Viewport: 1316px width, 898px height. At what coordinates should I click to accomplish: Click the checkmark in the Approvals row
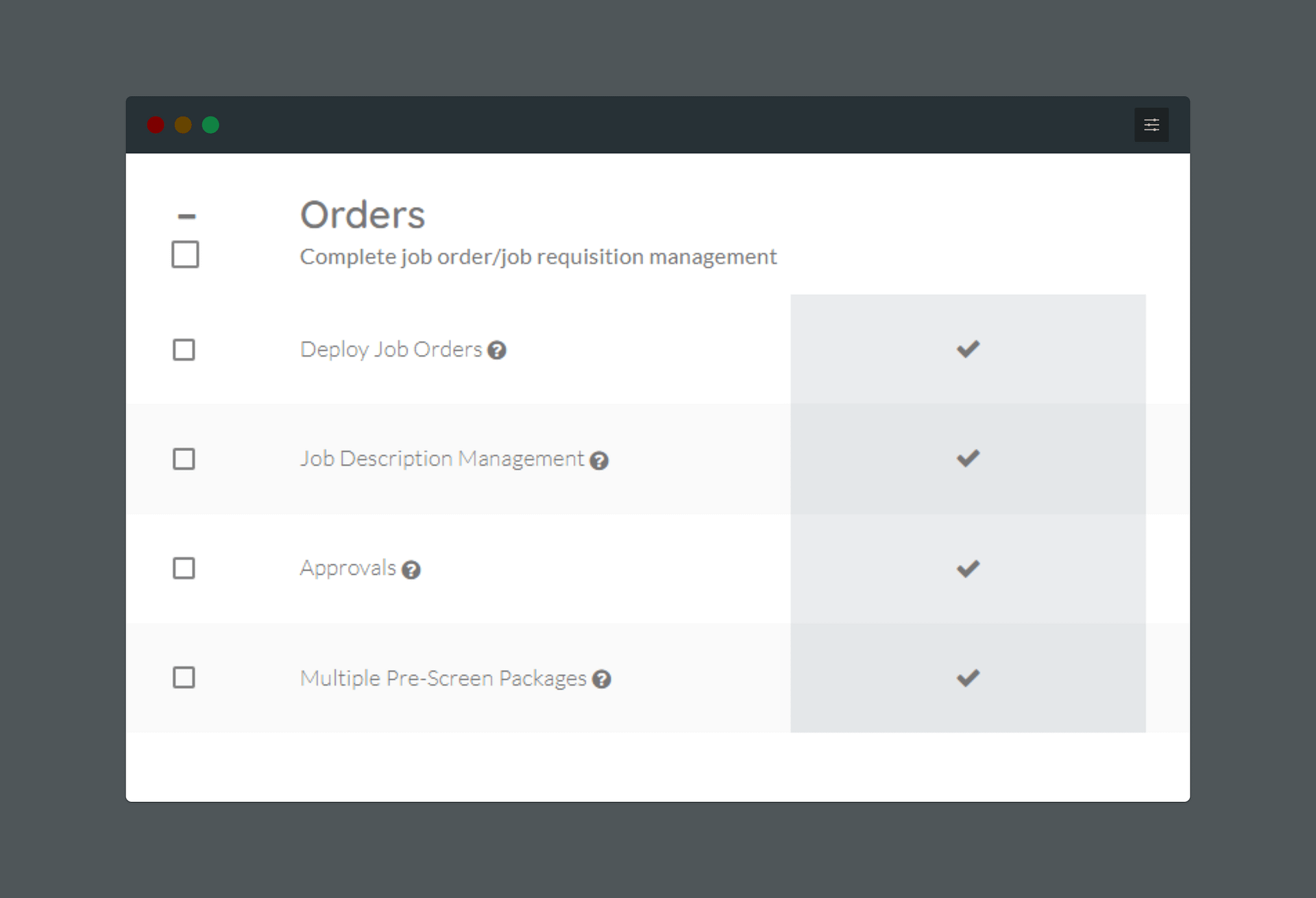(x=968, y=568)
